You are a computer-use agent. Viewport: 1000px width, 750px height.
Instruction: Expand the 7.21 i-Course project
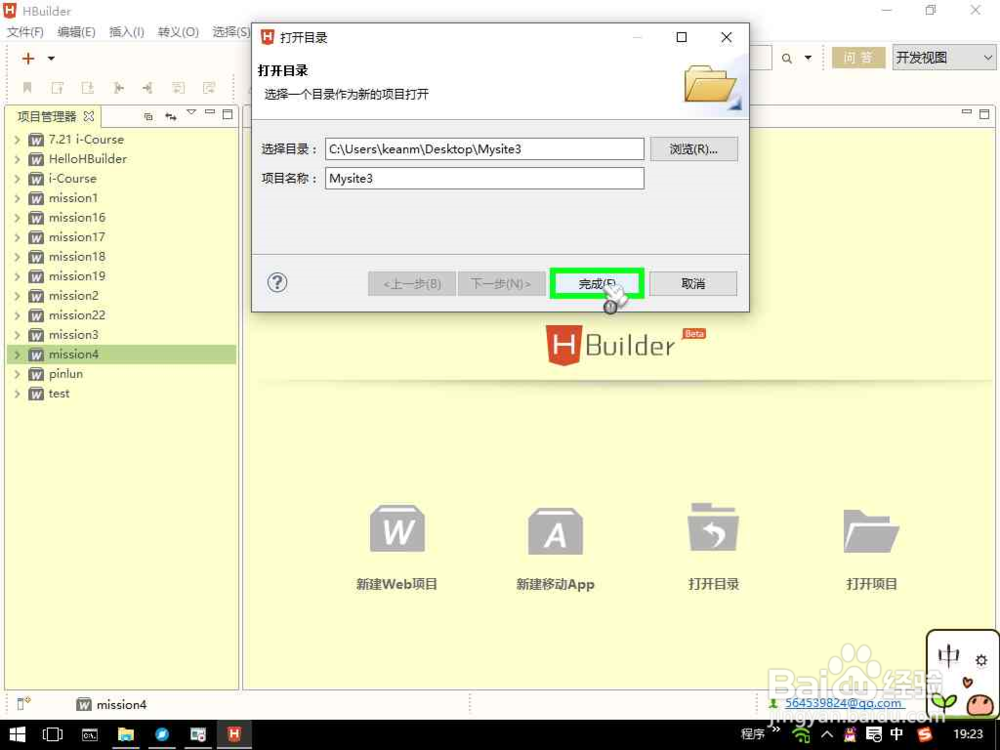pyautogui.click(x=17, y=140)
